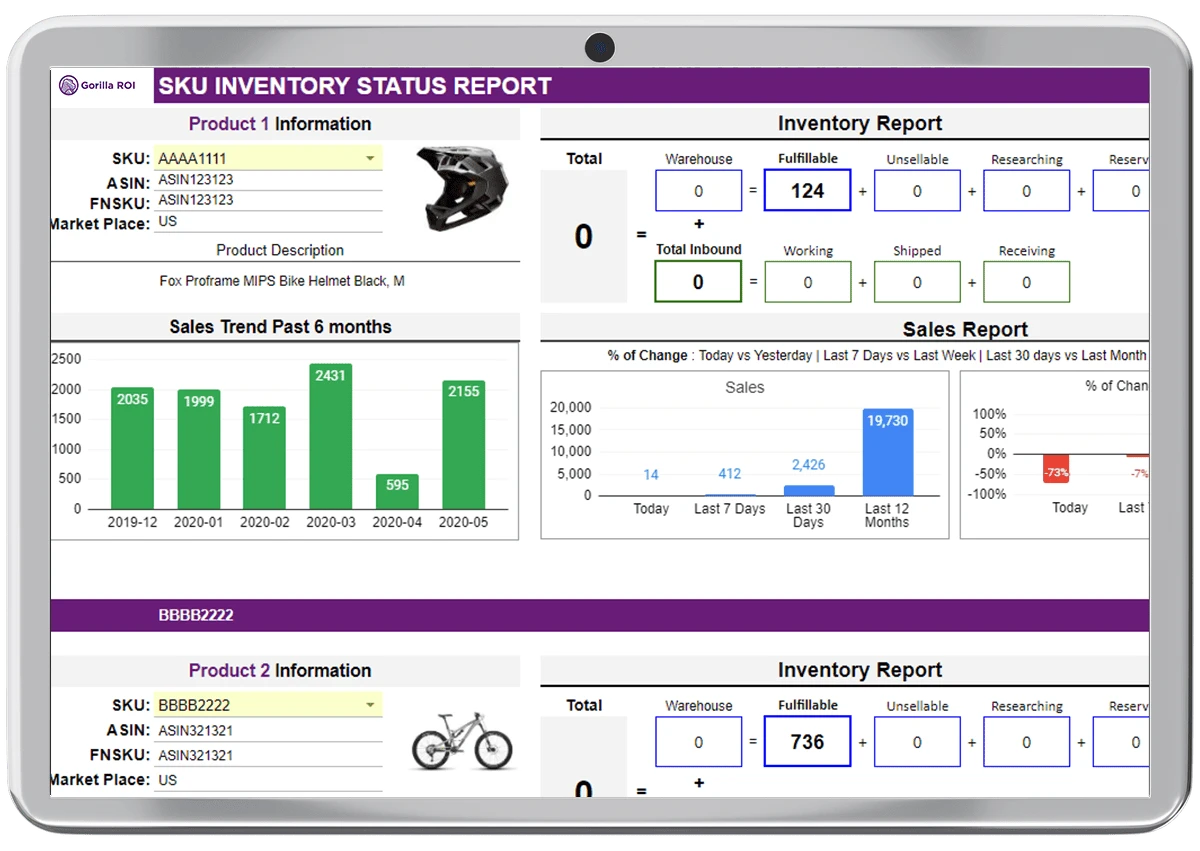The image size is (1200, 851).
Task: Click the red -73% Today bar
Action: 1056,469
